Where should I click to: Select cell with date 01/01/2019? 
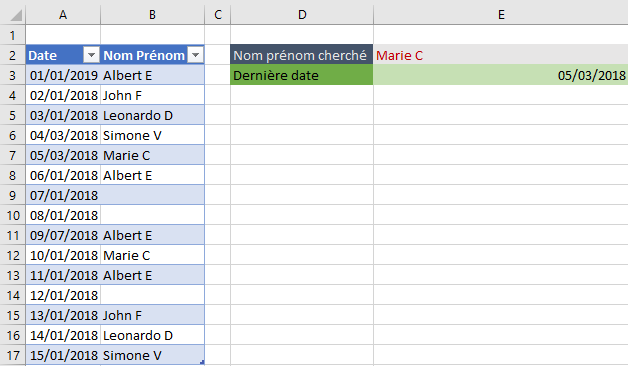(x=63, y=75)
